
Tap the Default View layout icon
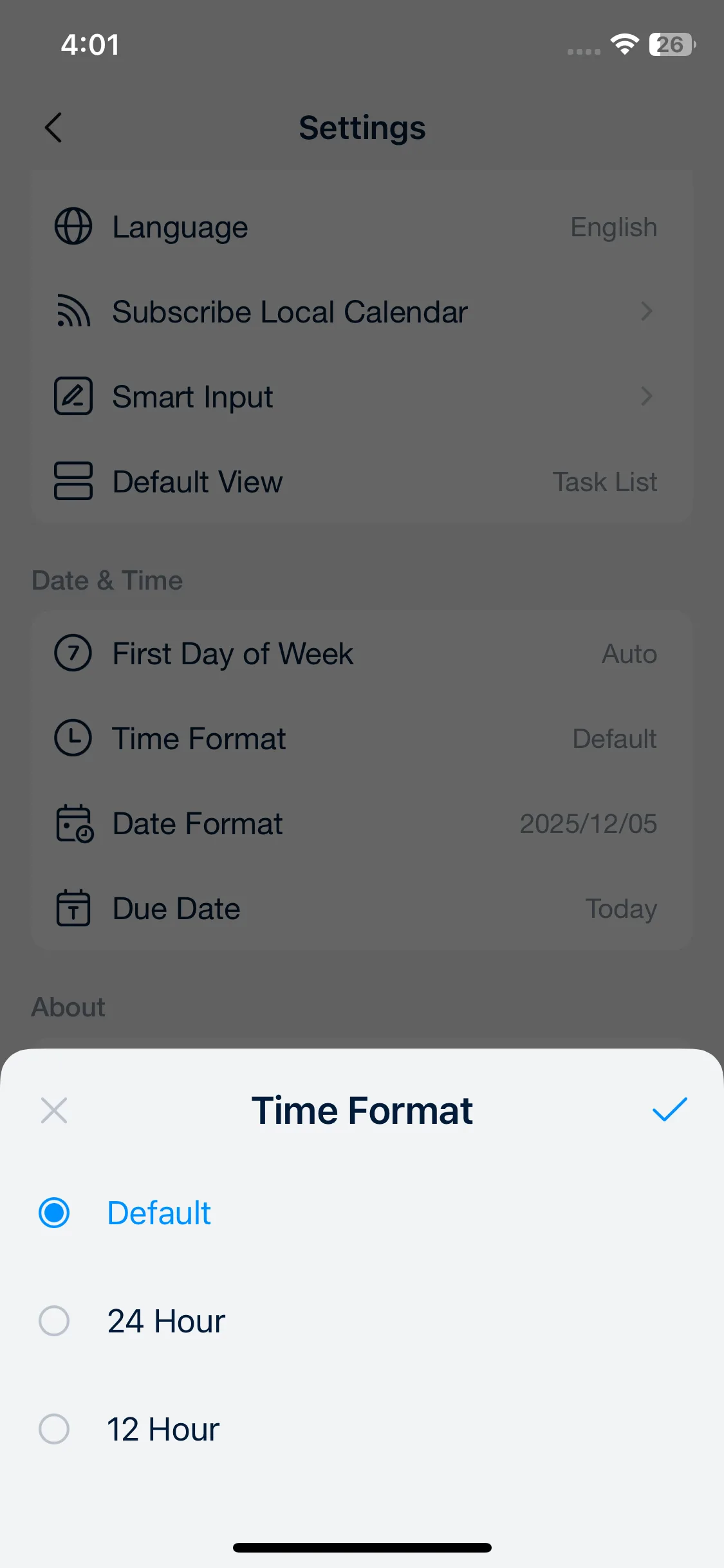pos(73,481)
